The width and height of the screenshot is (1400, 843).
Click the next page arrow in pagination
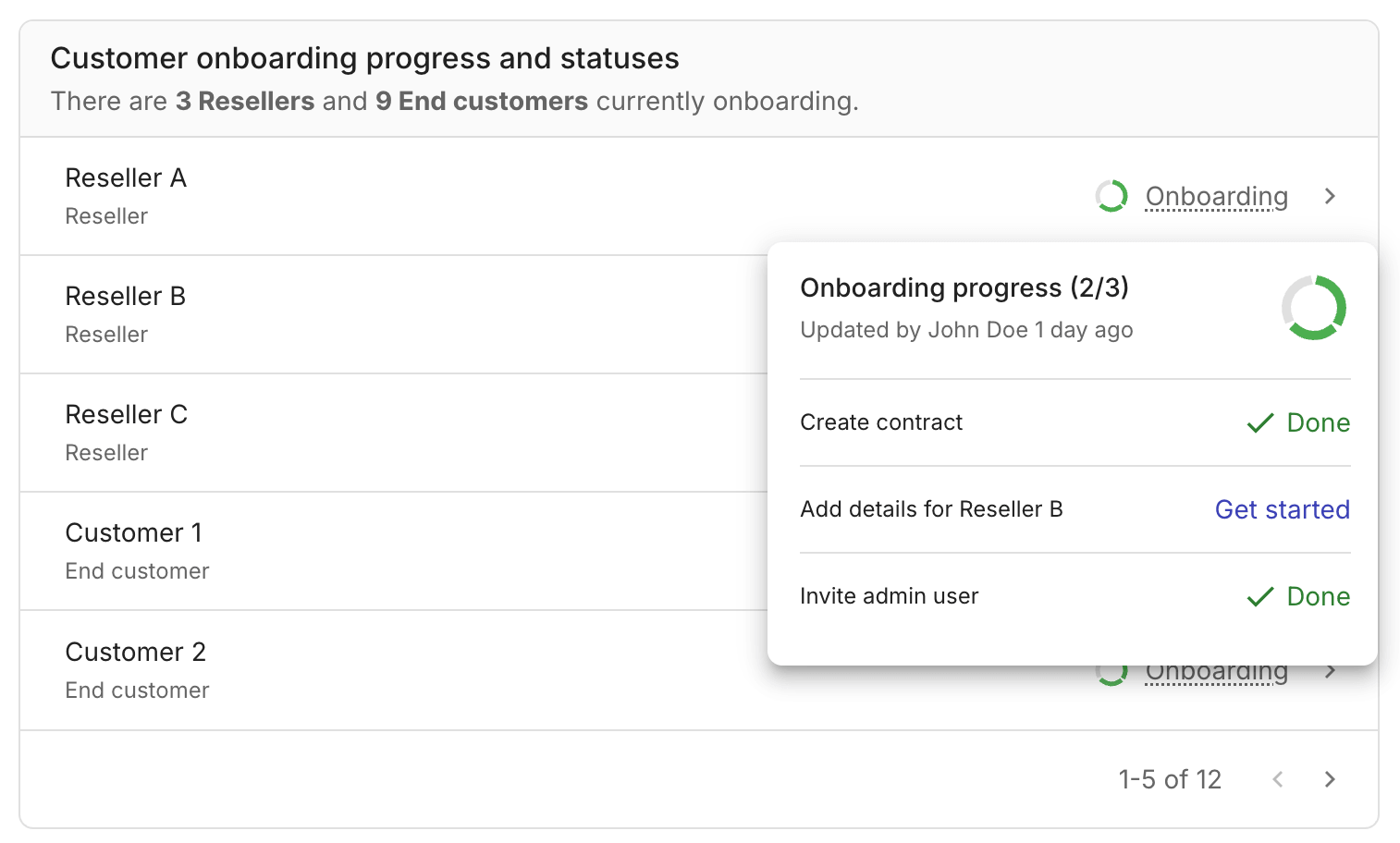click(1330, 779)
